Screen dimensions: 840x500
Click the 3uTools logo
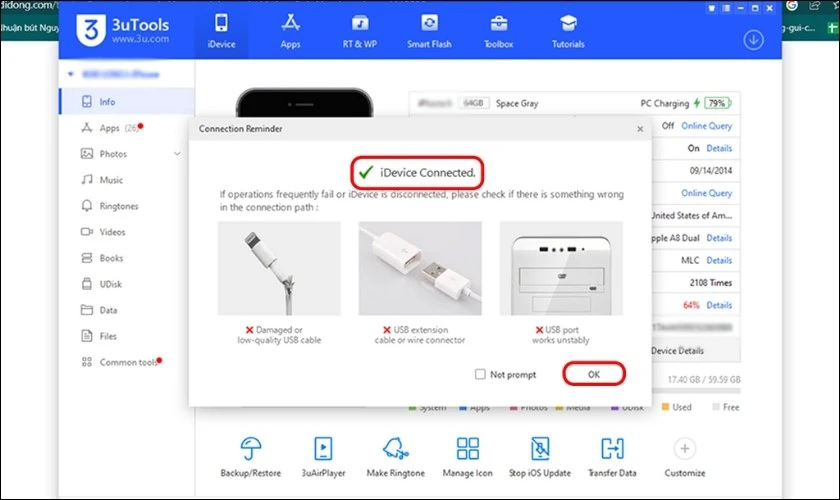pos(122,30)
